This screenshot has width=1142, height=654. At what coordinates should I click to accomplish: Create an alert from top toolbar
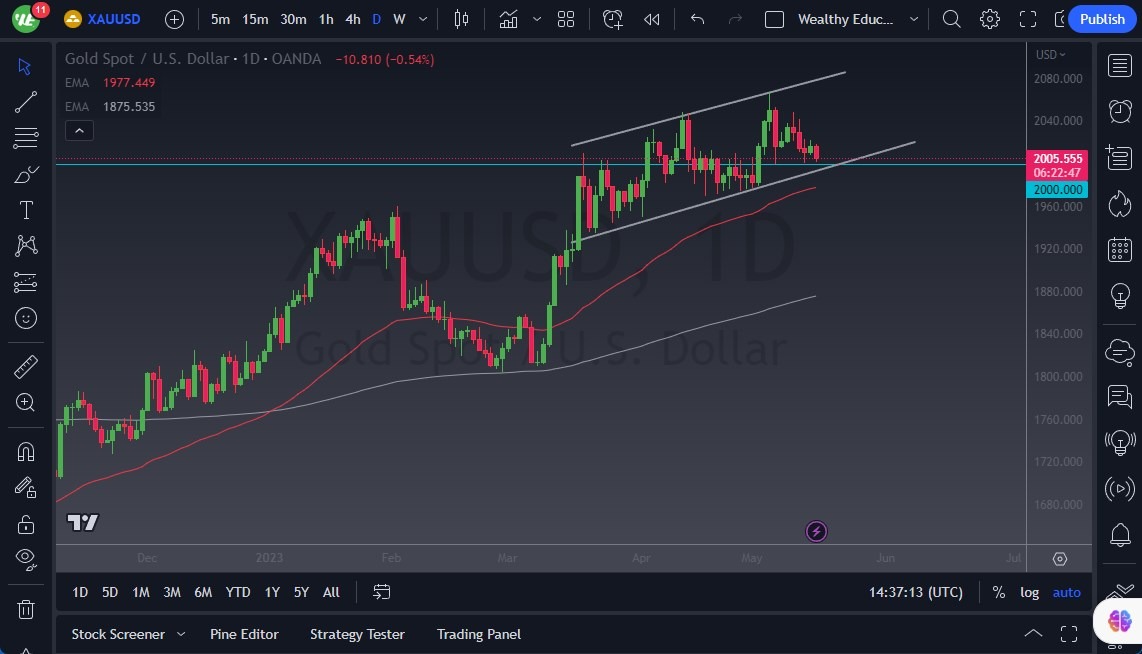point(613,19)
